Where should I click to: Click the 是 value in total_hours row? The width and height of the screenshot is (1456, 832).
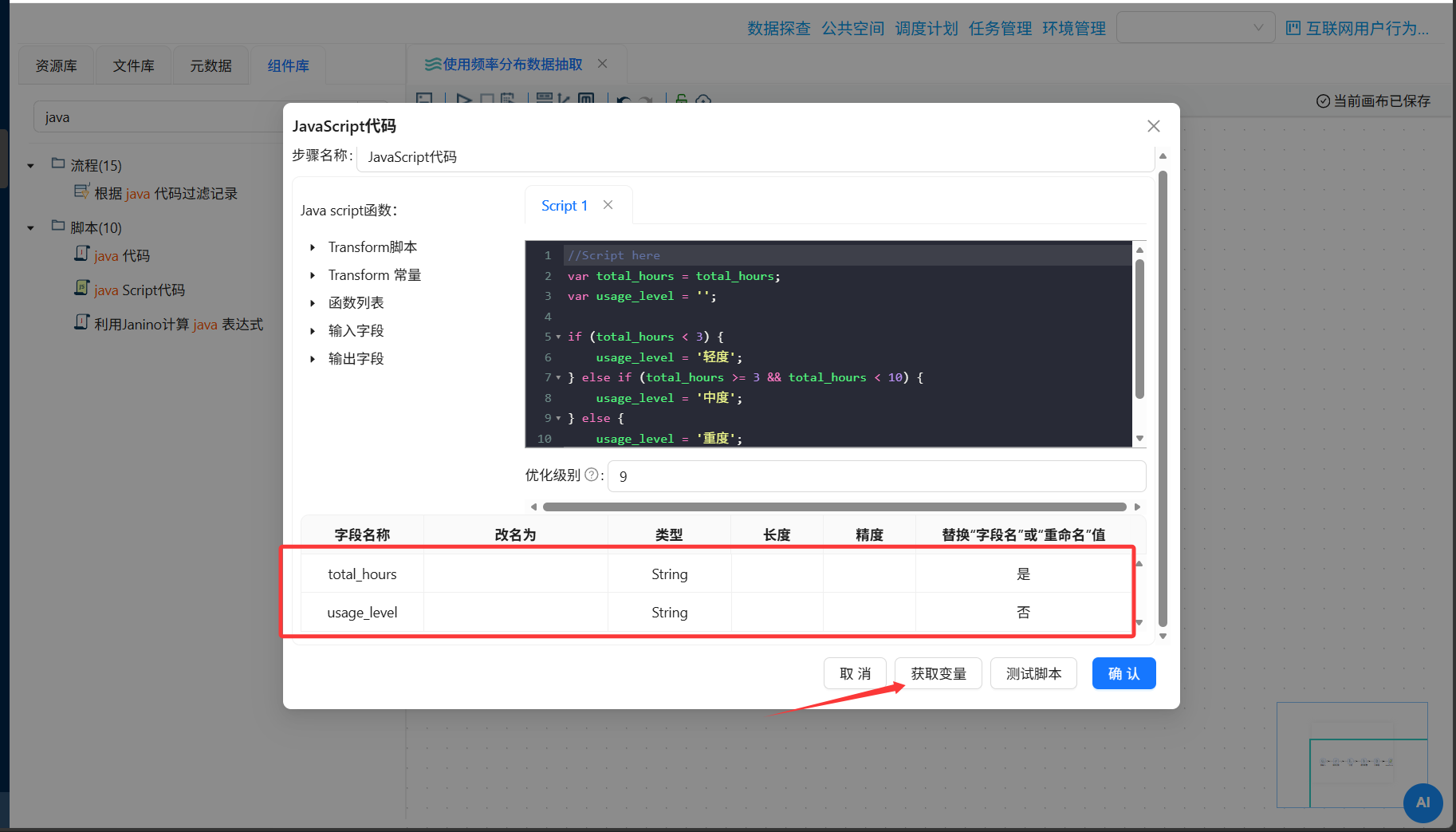[1023, 574]
